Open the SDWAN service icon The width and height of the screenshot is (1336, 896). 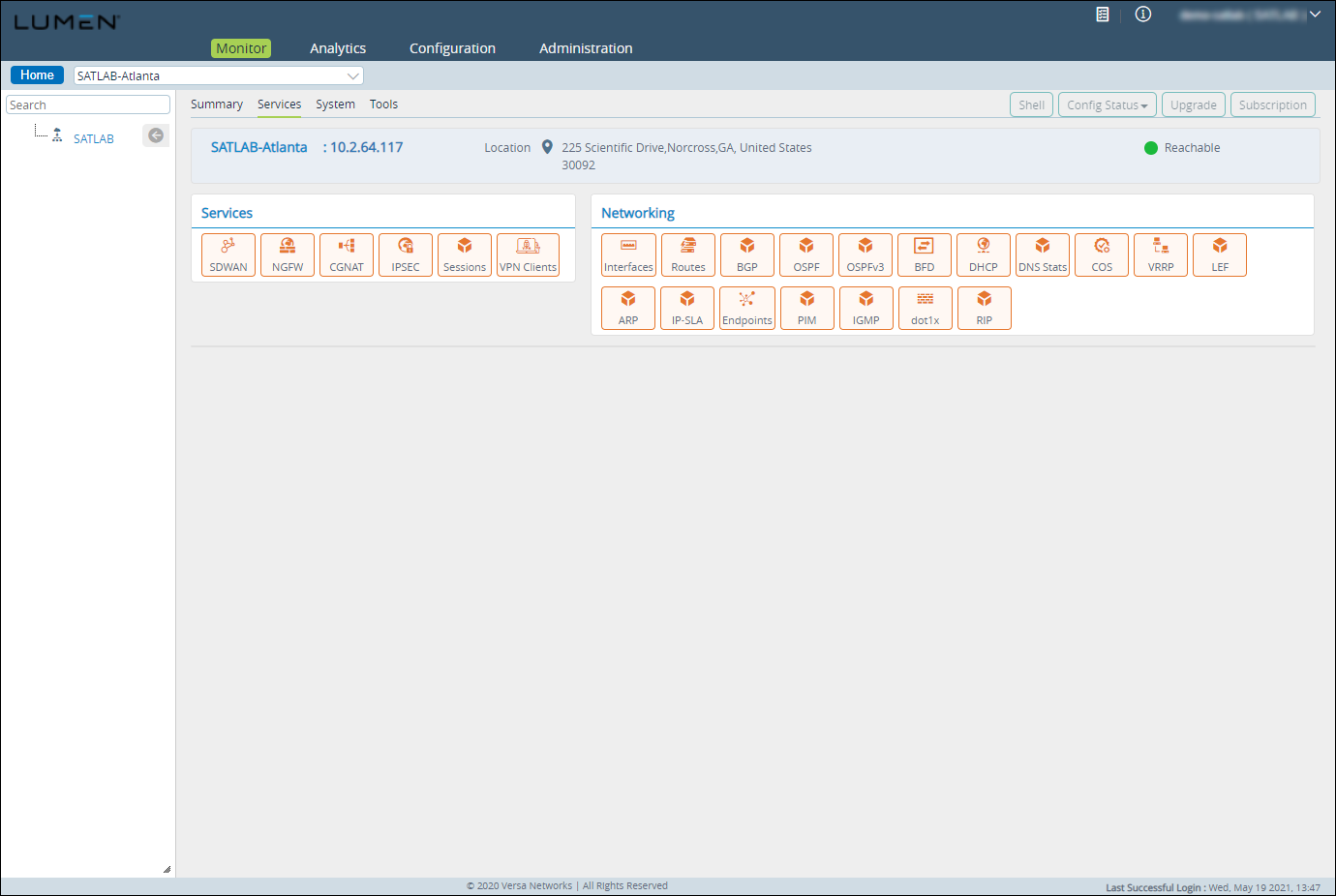tap(228, 254)
